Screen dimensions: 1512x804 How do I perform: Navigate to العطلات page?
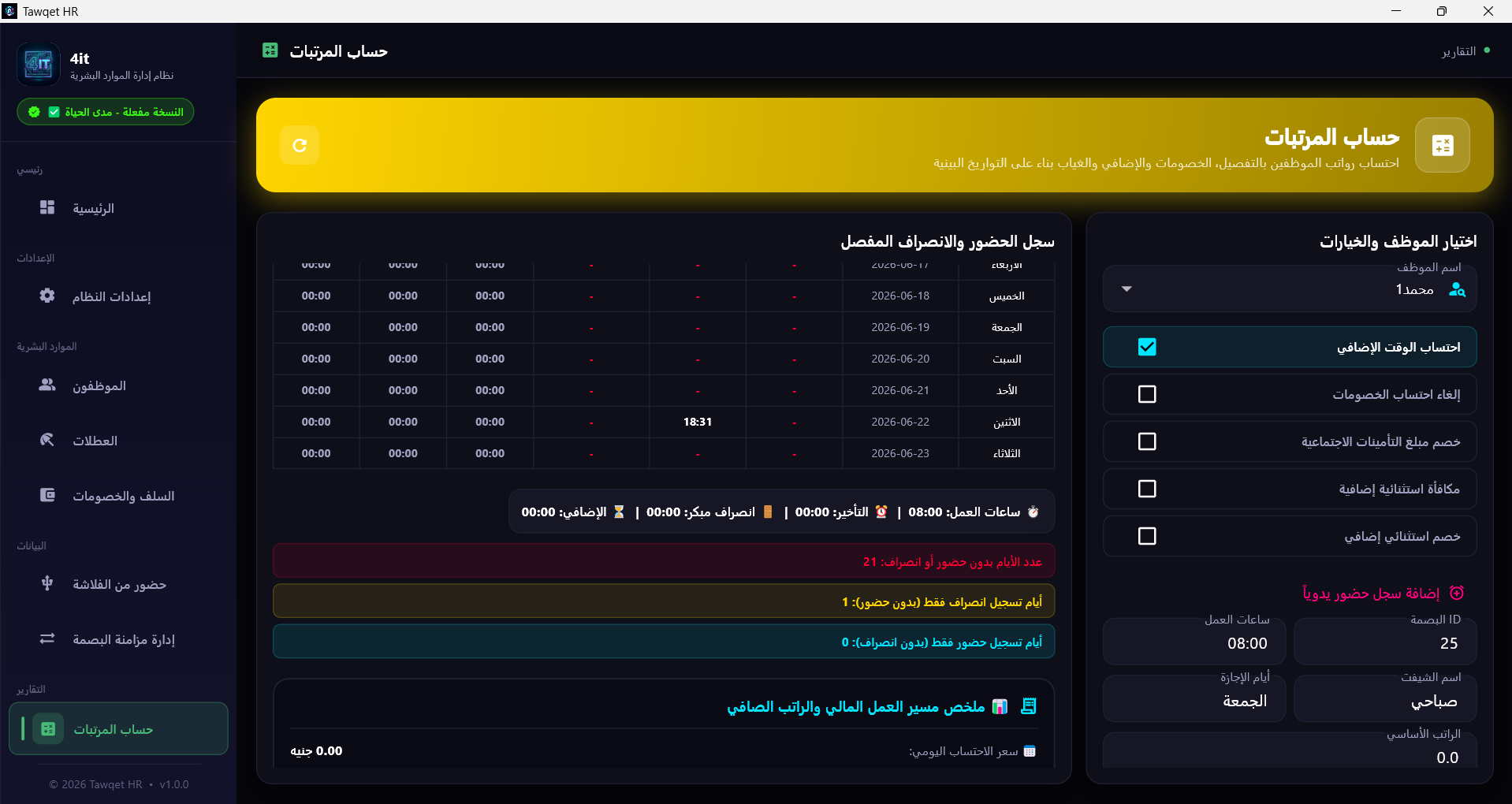[x=118, y=441]
